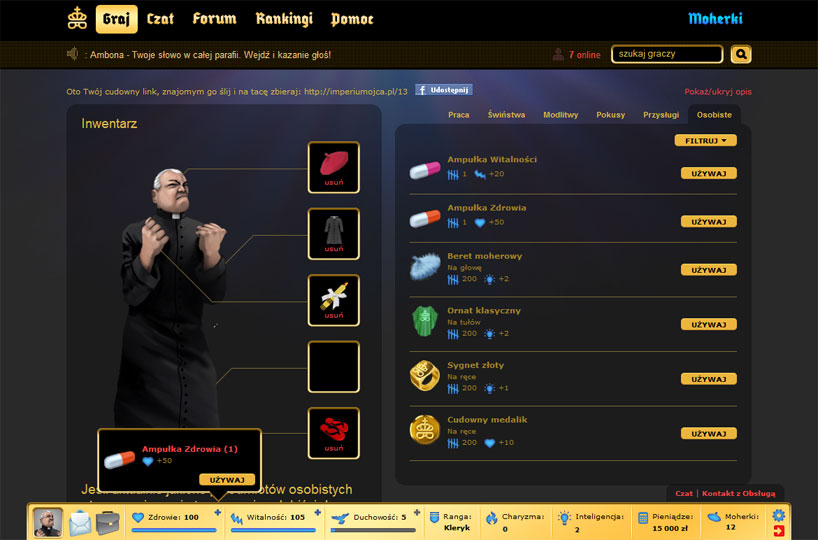This screenshot has width=818, height=540.
Task: Click the settings gear icon
Action: coord(778,515)
